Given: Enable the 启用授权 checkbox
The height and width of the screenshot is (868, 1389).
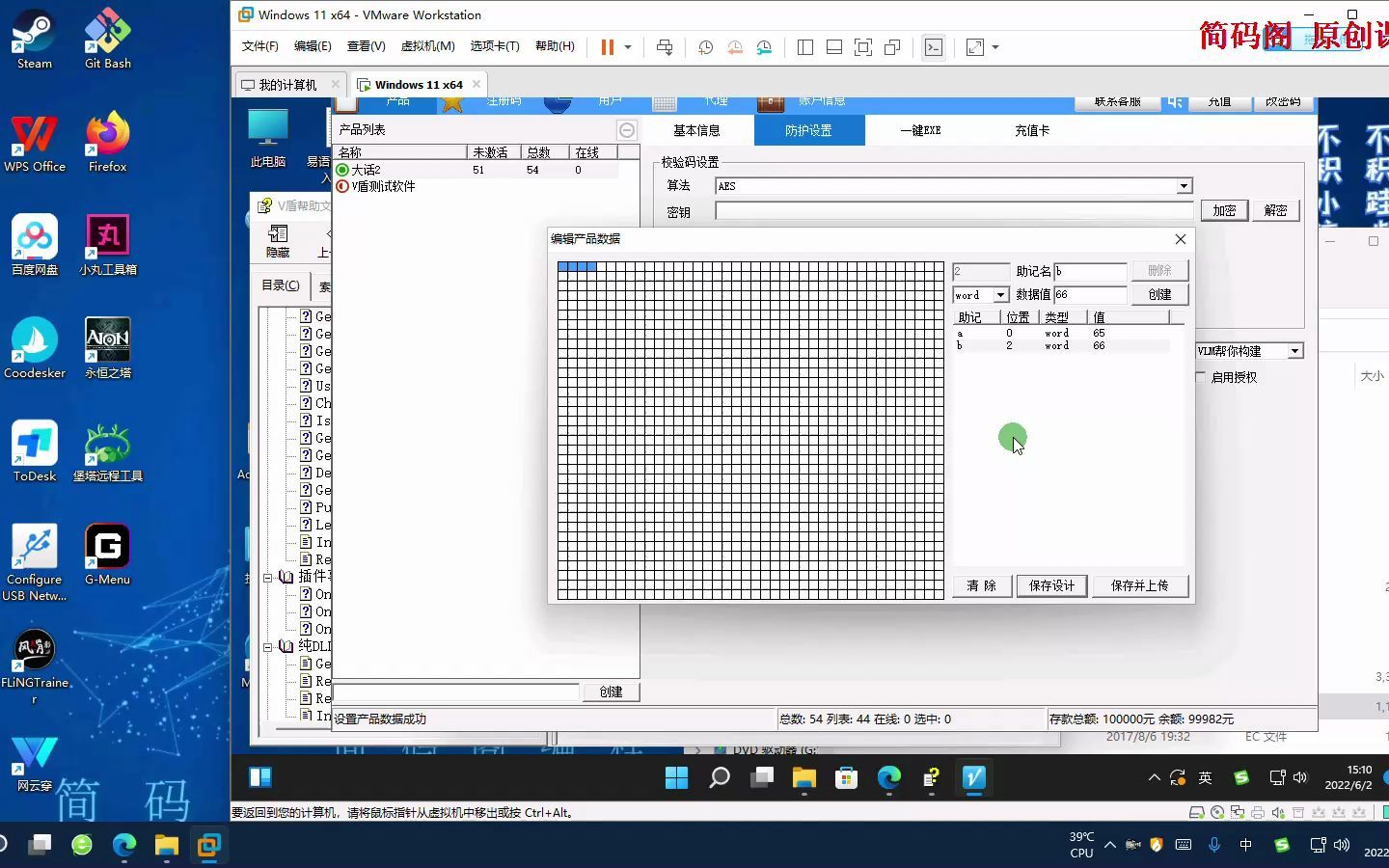Looking at the screenshot, I should click(x=1201, y=377).
